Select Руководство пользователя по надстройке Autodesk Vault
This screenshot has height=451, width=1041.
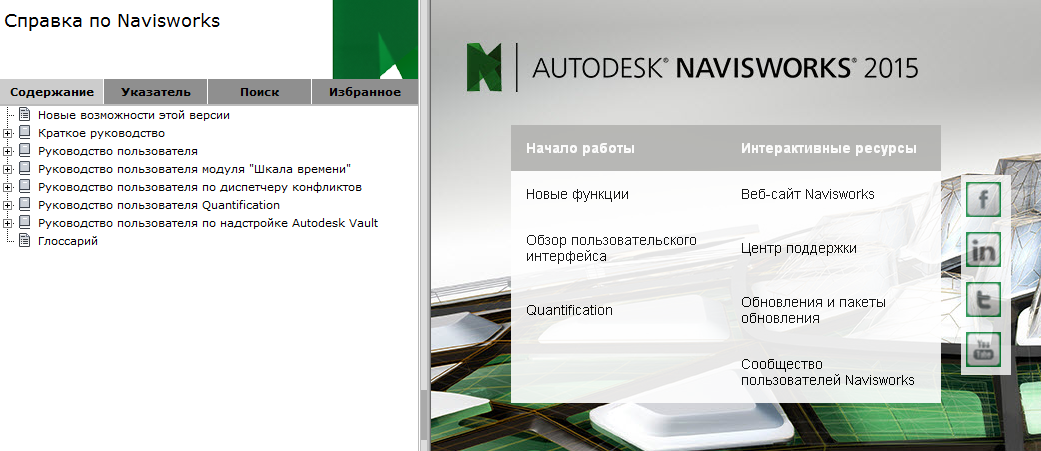(x=208, y=223)
